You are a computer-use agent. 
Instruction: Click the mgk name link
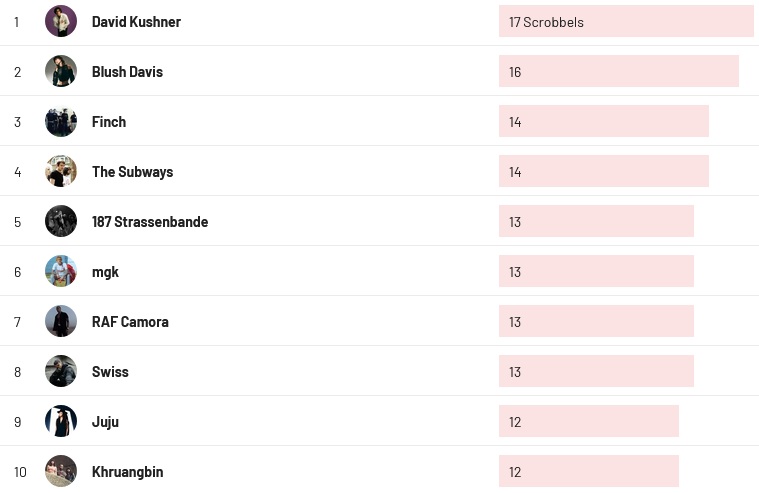point(105,272)
